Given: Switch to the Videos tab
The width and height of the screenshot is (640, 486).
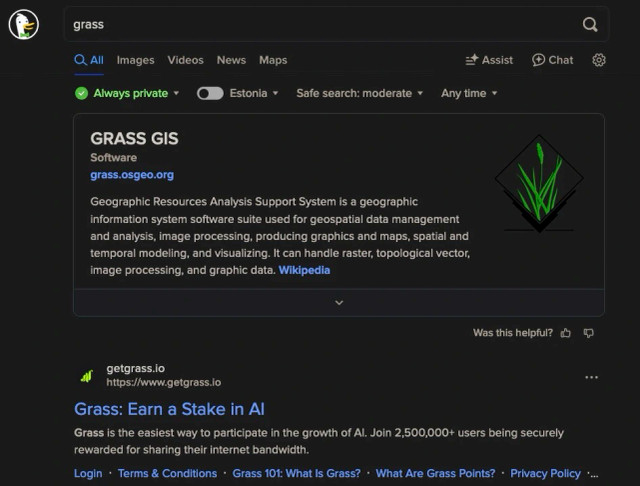Looking at the screenshot, I should pyautogui.click(x=185, y=60).
